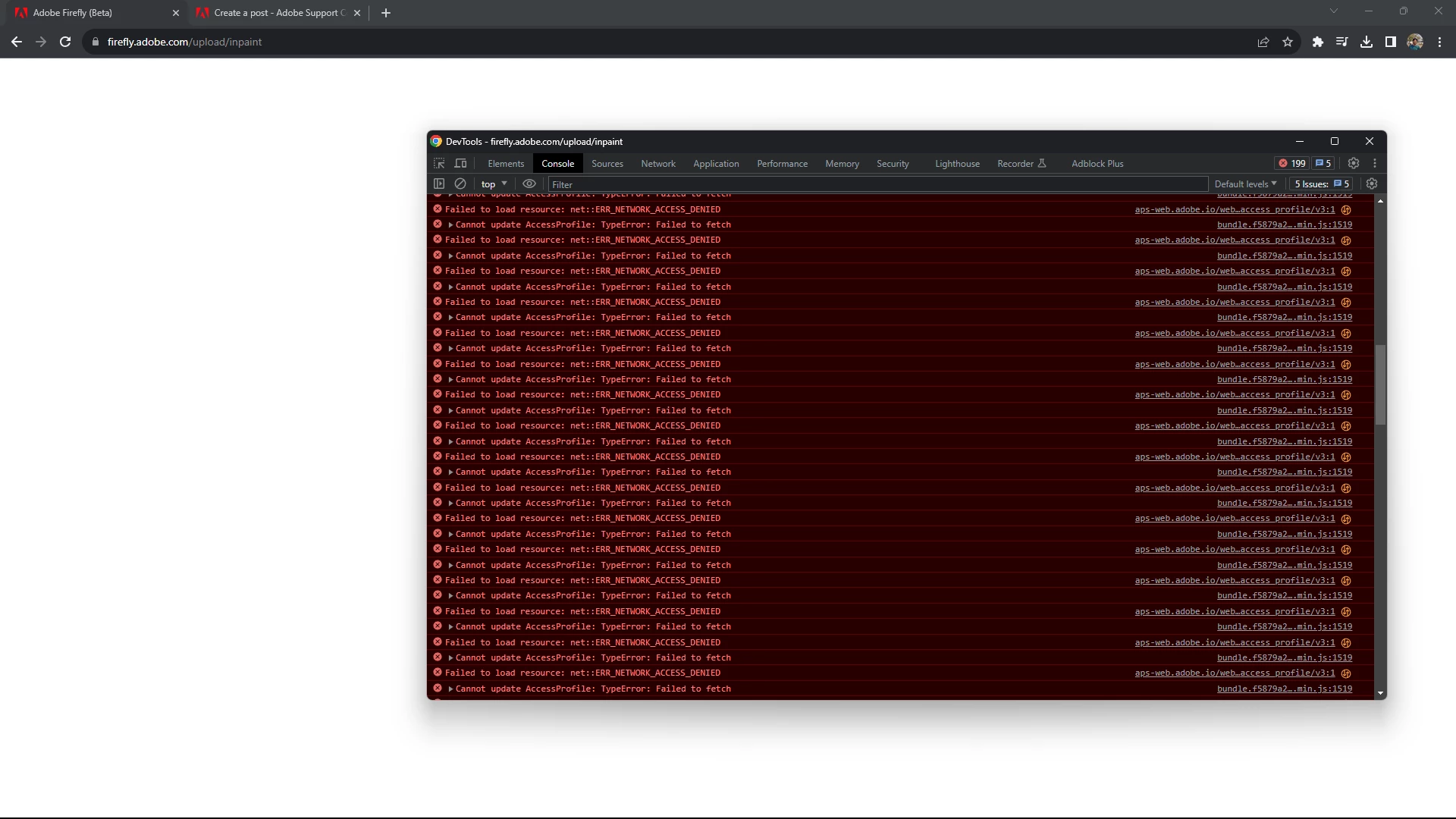
Task: Activate the inspect element picker icon
Action: (x=439, y=163)
